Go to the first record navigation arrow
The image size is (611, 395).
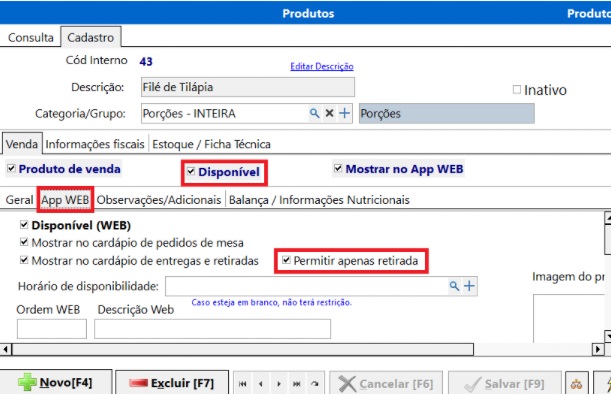243,384
